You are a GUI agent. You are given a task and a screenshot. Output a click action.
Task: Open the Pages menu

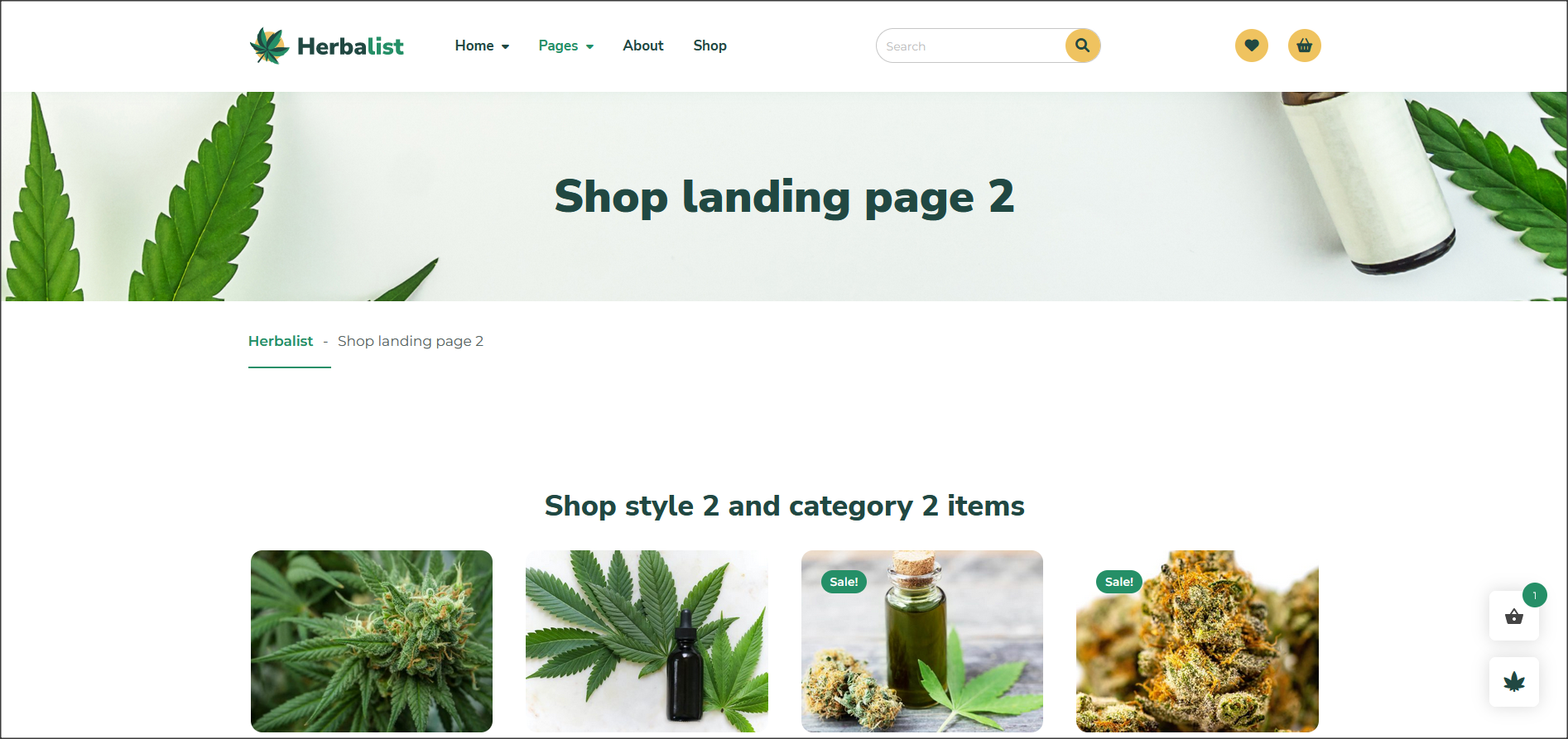pos(558,46)
